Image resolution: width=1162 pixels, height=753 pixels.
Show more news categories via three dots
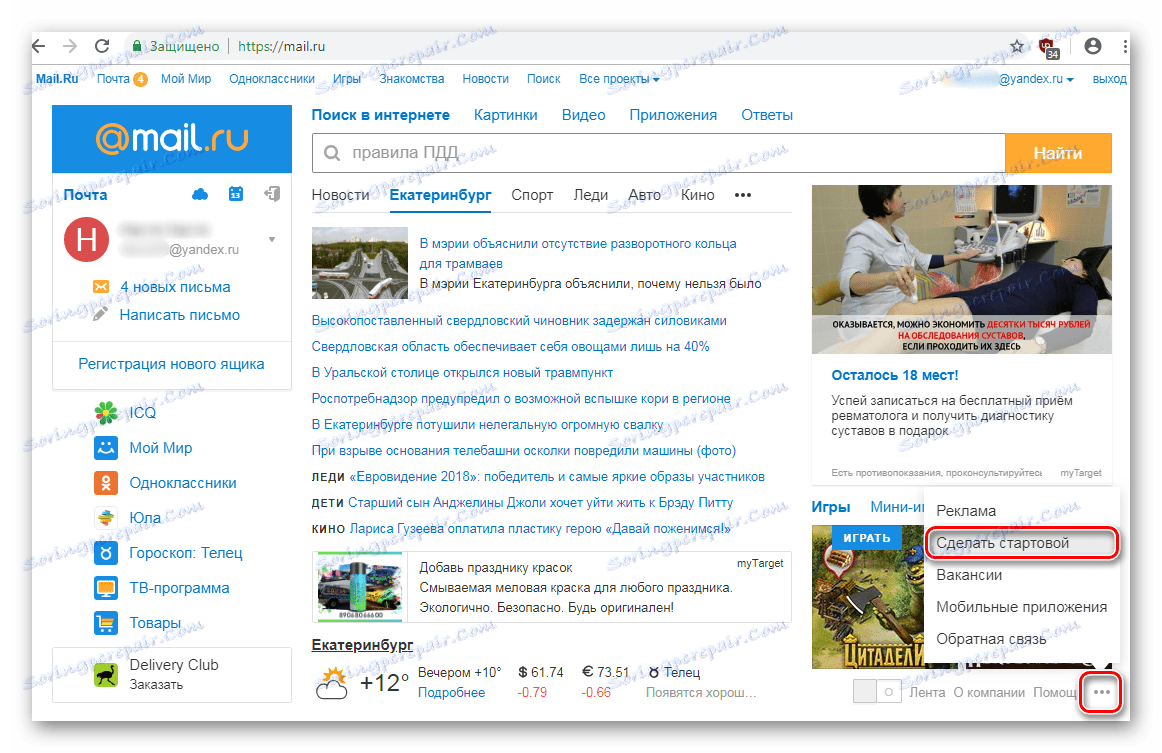tap(743, 195)
